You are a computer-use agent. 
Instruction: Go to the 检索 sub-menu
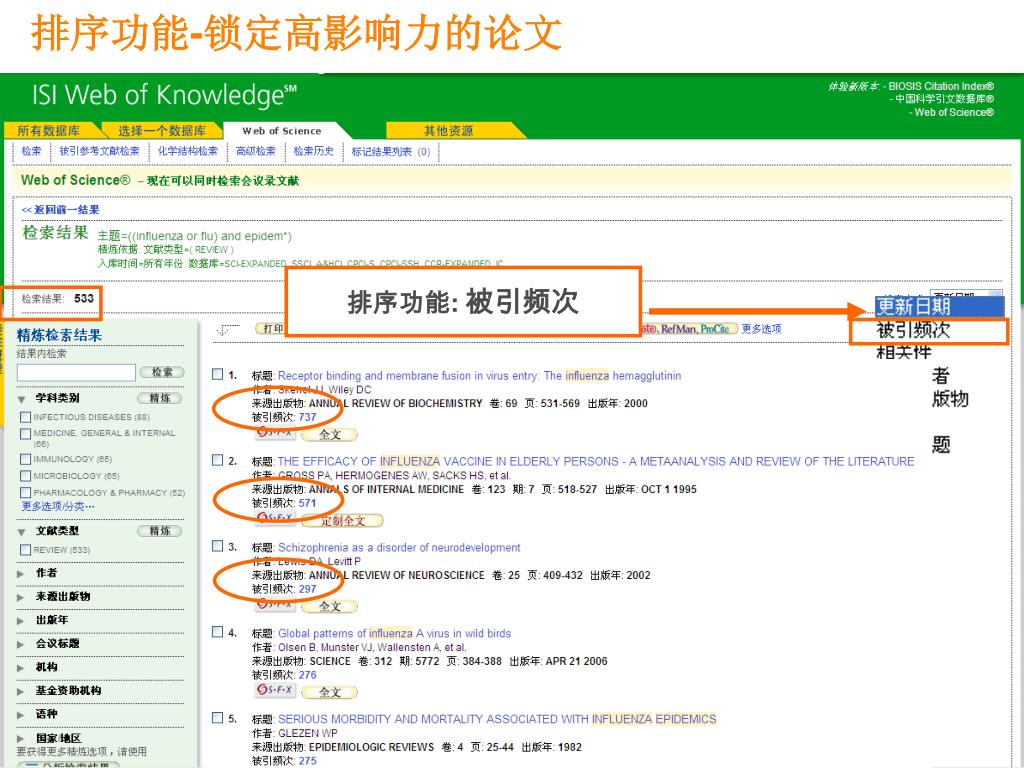click(x=31, y=151)
